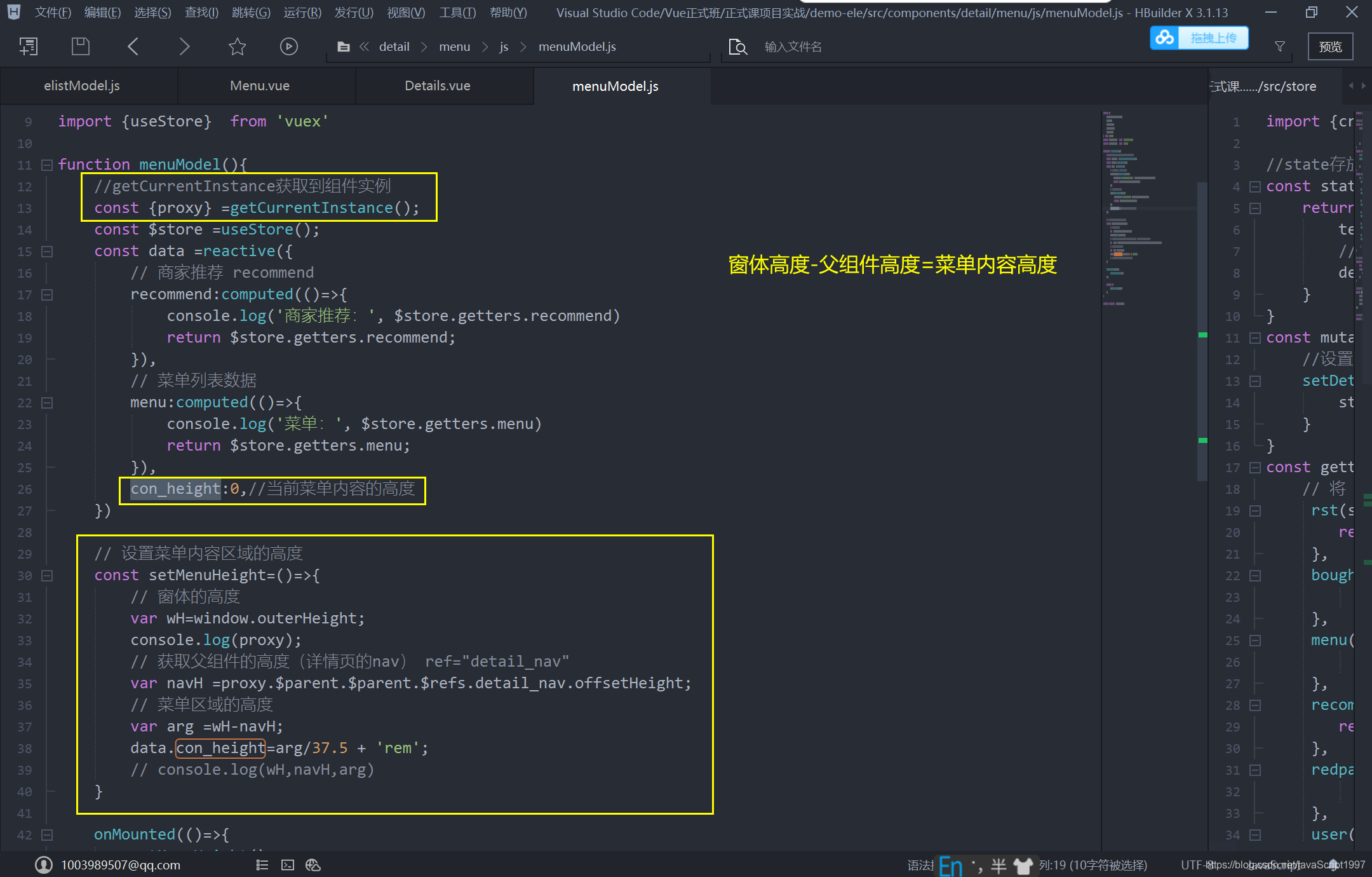Click the new file toolbar icon
1372x877 pixels.
(29, 46)
